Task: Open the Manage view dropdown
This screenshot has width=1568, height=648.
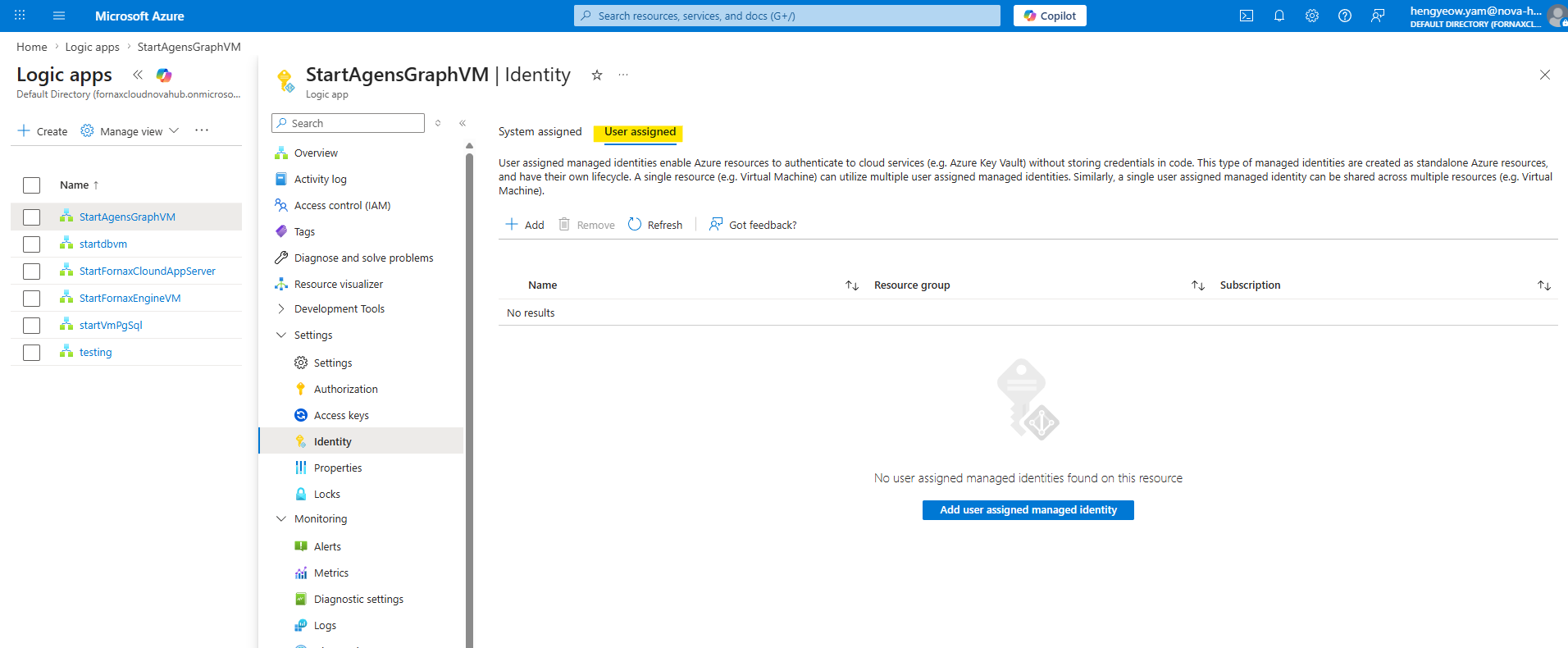Action: [130, 131]
